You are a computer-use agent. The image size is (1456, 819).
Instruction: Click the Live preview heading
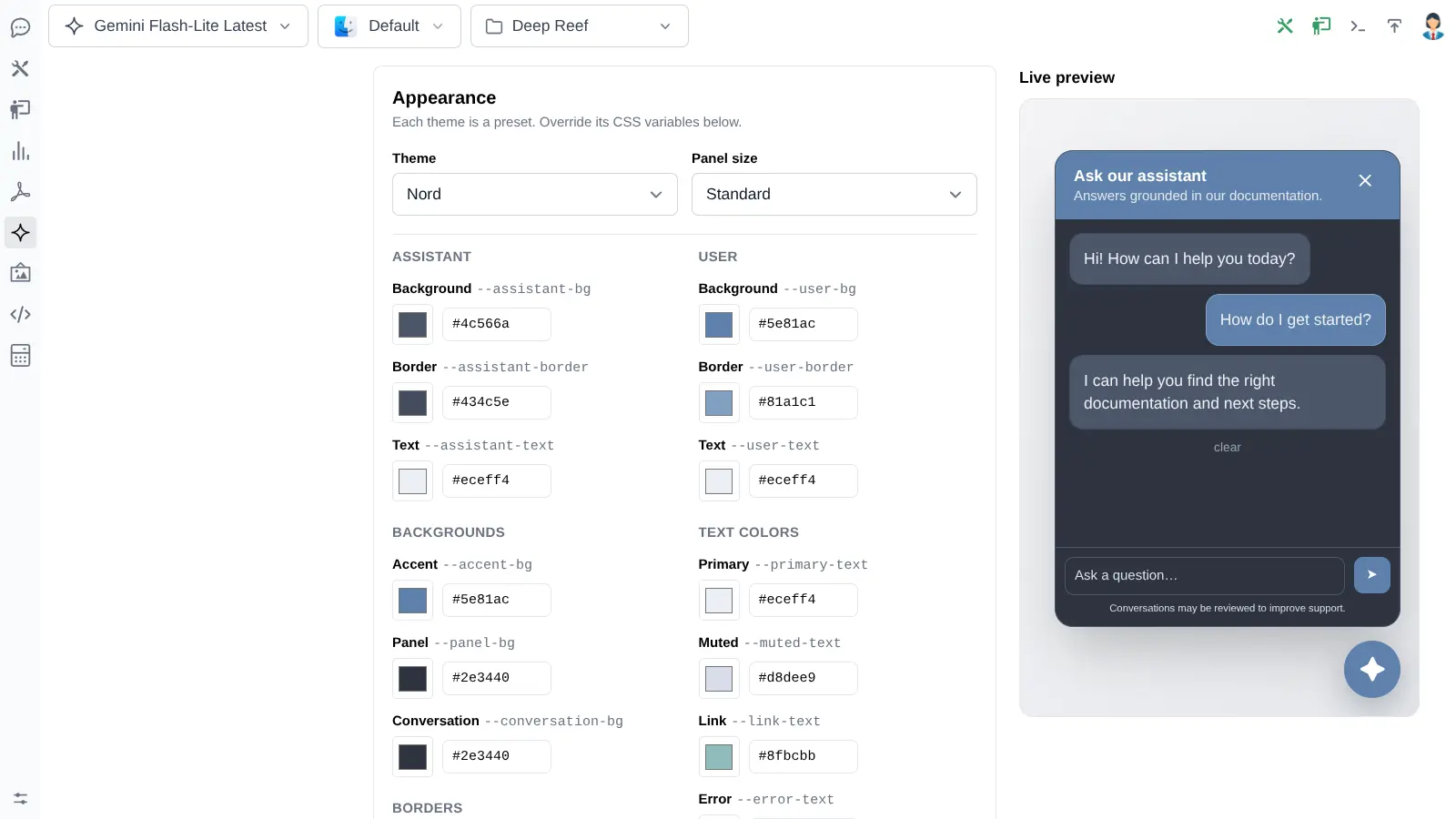click(x=1067, y=78)
